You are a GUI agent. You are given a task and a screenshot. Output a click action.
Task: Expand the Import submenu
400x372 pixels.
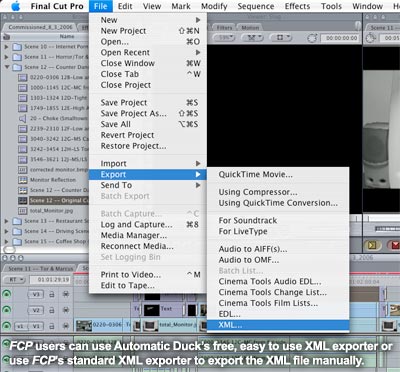click(x=148, y=164)
